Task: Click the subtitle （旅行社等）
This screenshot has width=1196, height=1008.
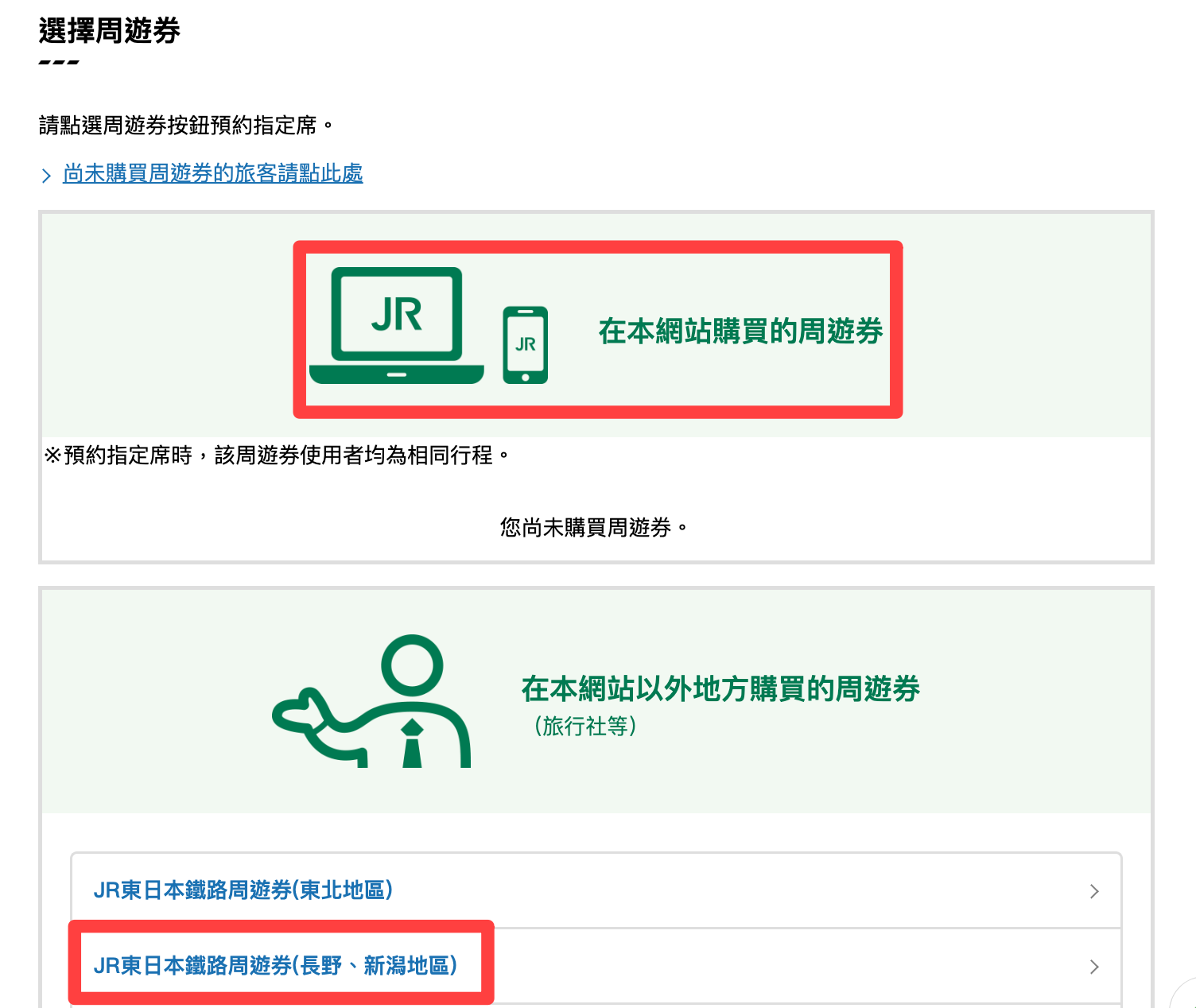Action: (585, 726)
